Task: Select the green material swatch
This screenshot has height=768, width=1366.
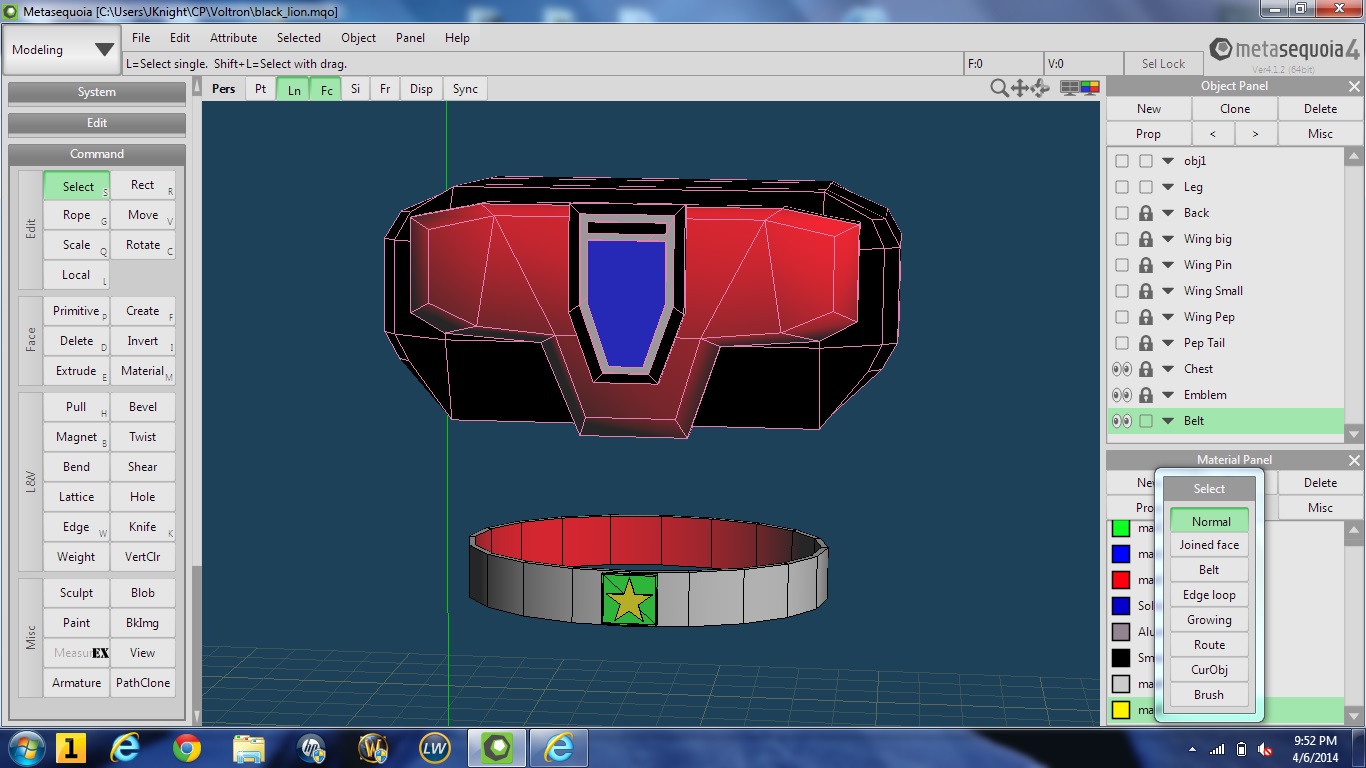Action: 1121,528
